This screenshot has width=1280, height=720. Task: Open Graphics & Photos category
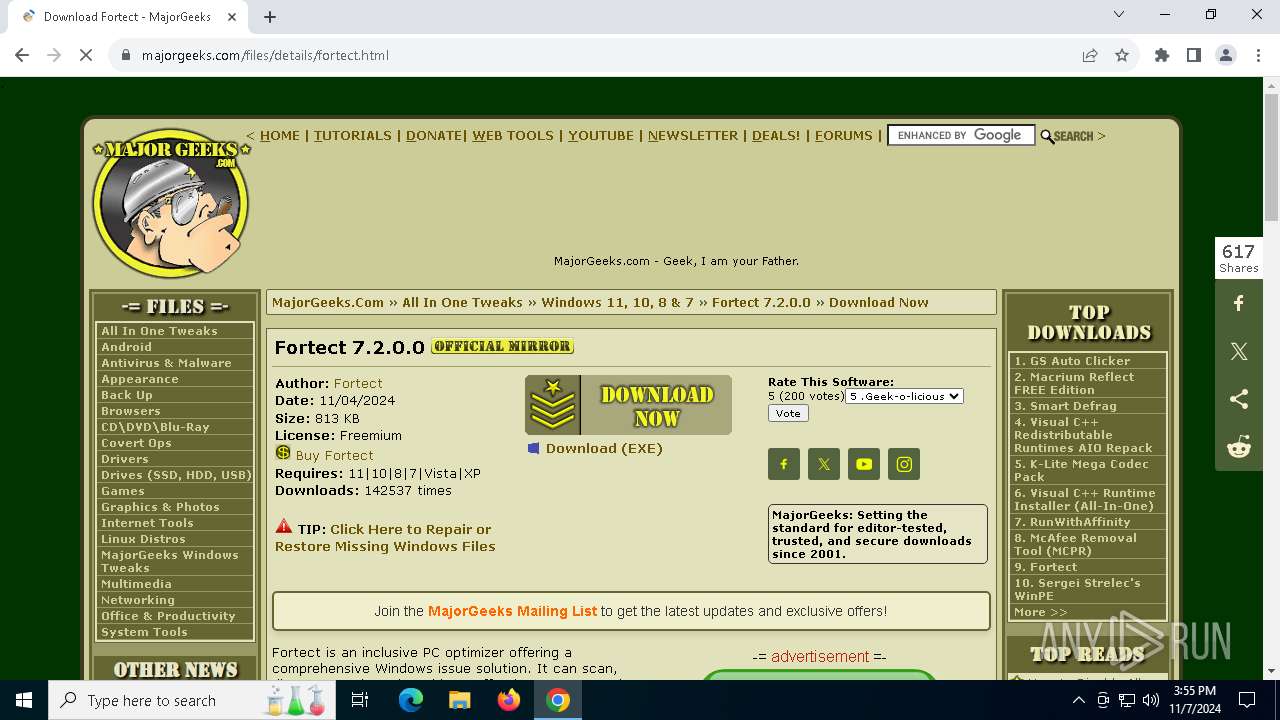coord(160,507)
